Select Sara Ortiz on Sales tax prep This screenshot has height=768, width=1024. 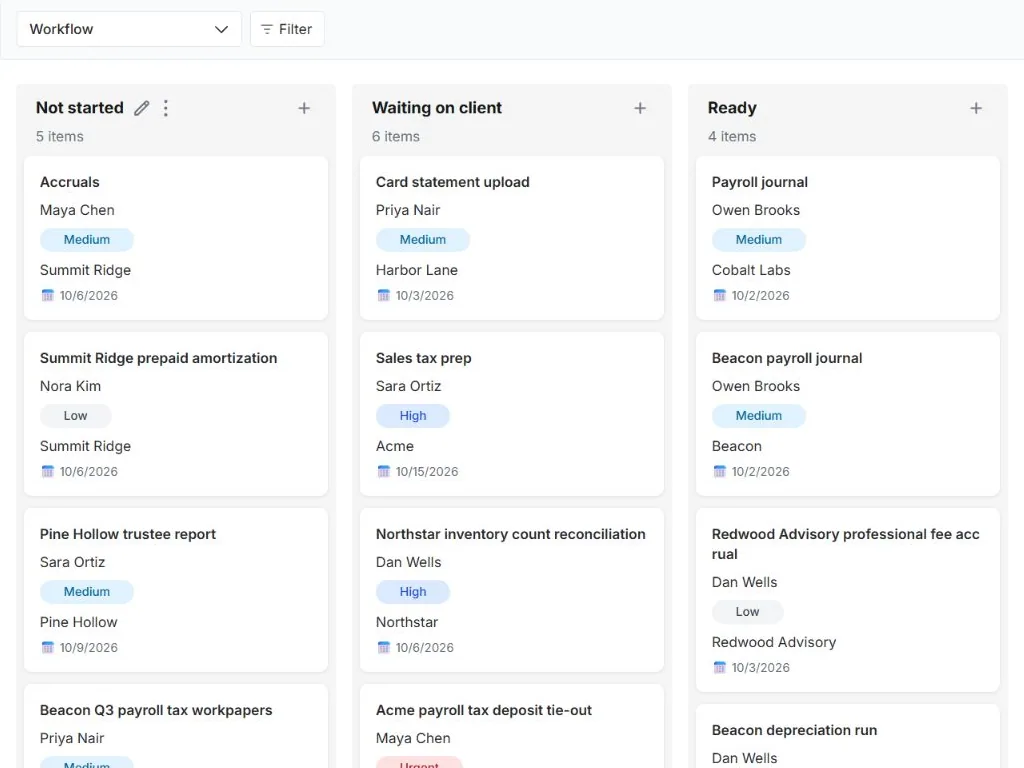pyautogui.click(x=408, y=386)
